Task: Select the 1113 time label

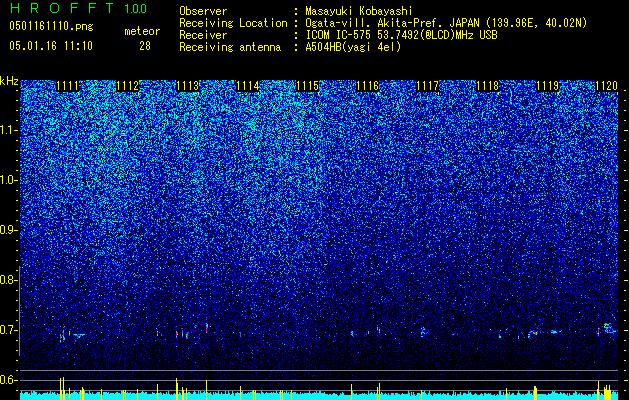Action: pyautogui.click(x=188, y=86)
